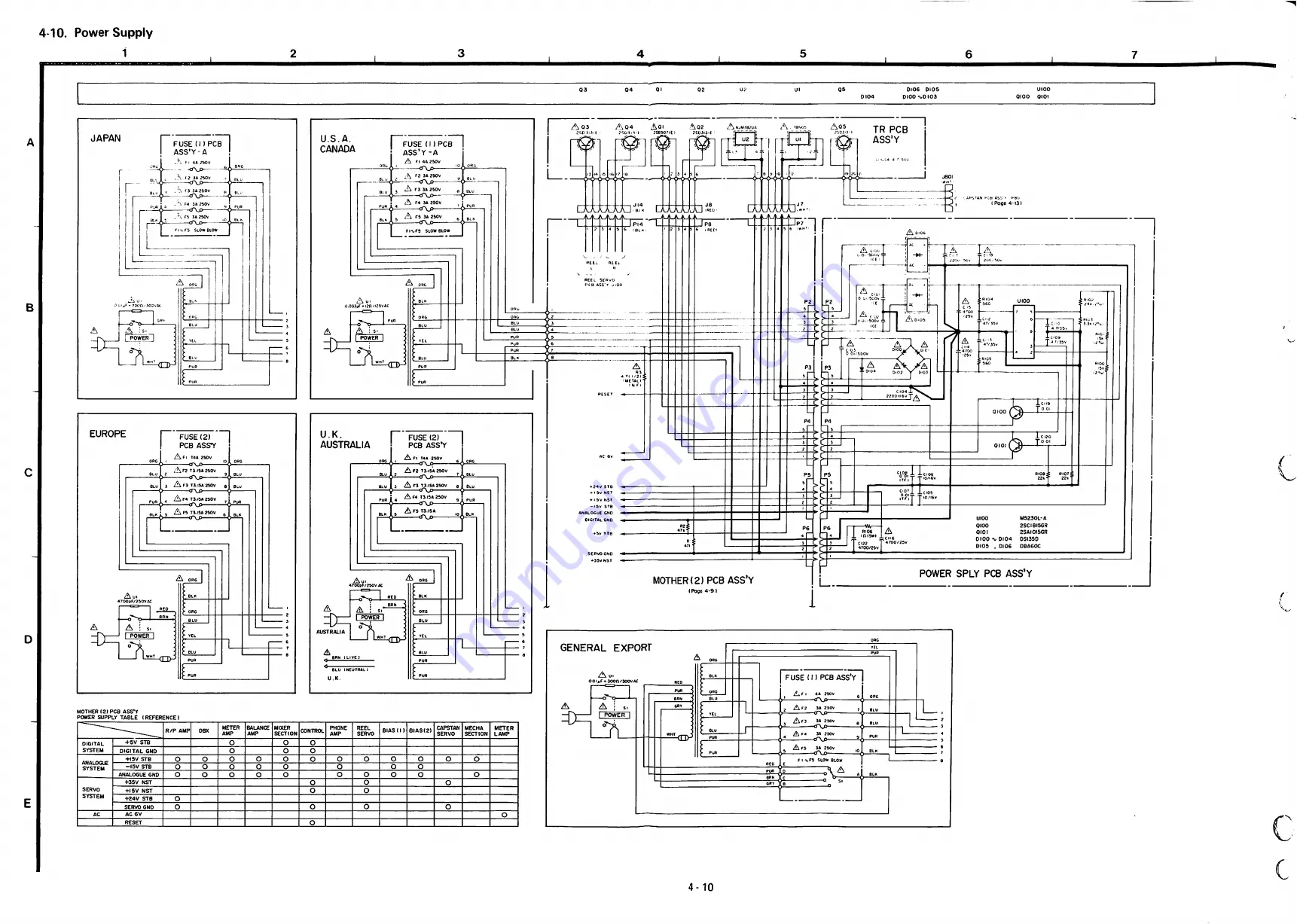Viewport: 1297px width, 924px height.
Task: Click the POWER switch box in EUROPE diagram
Action: [139, 636]
